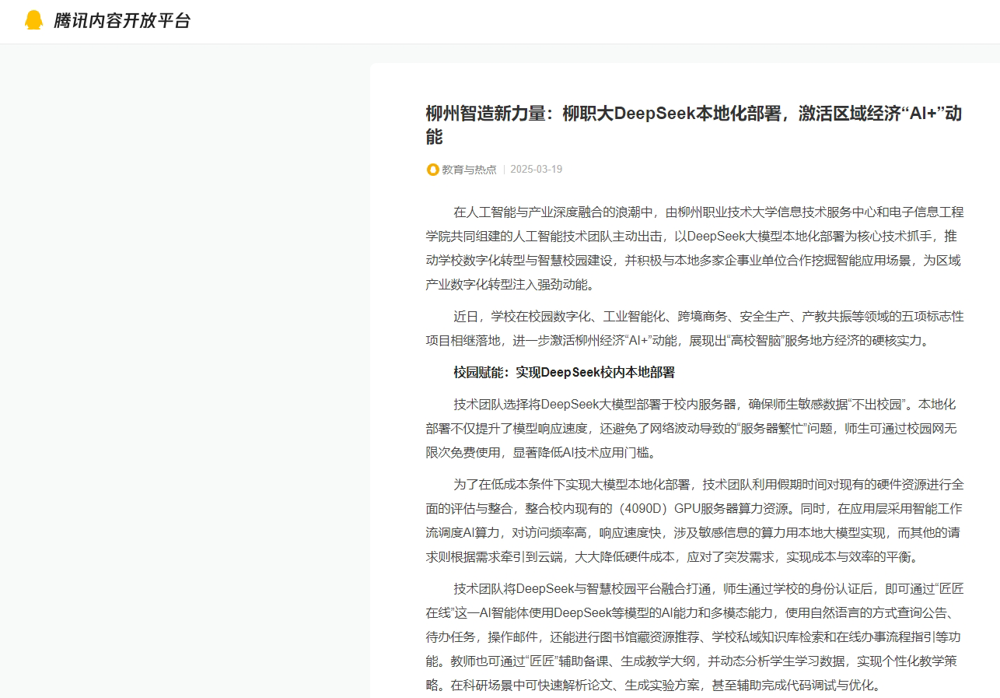Image resolution: width=1000 pixels, height=698 pixels.
Task: Click the divider between tag and date
Action: pos(505,169)
